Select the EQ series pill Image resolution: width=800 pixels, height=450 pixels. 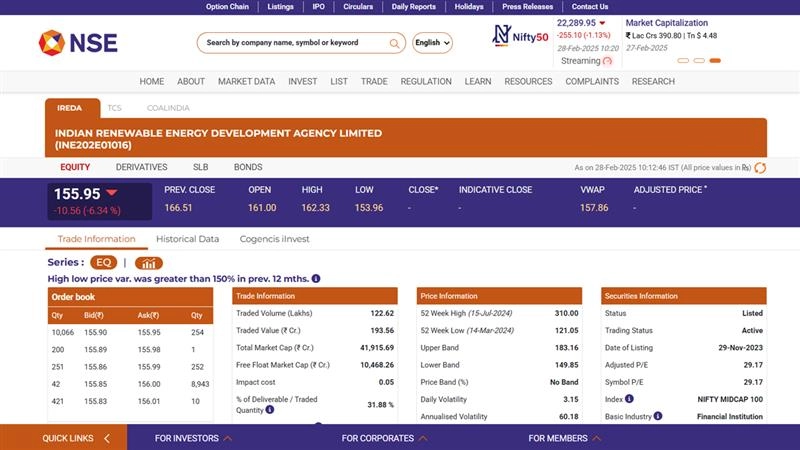click(x=105, y=263)
